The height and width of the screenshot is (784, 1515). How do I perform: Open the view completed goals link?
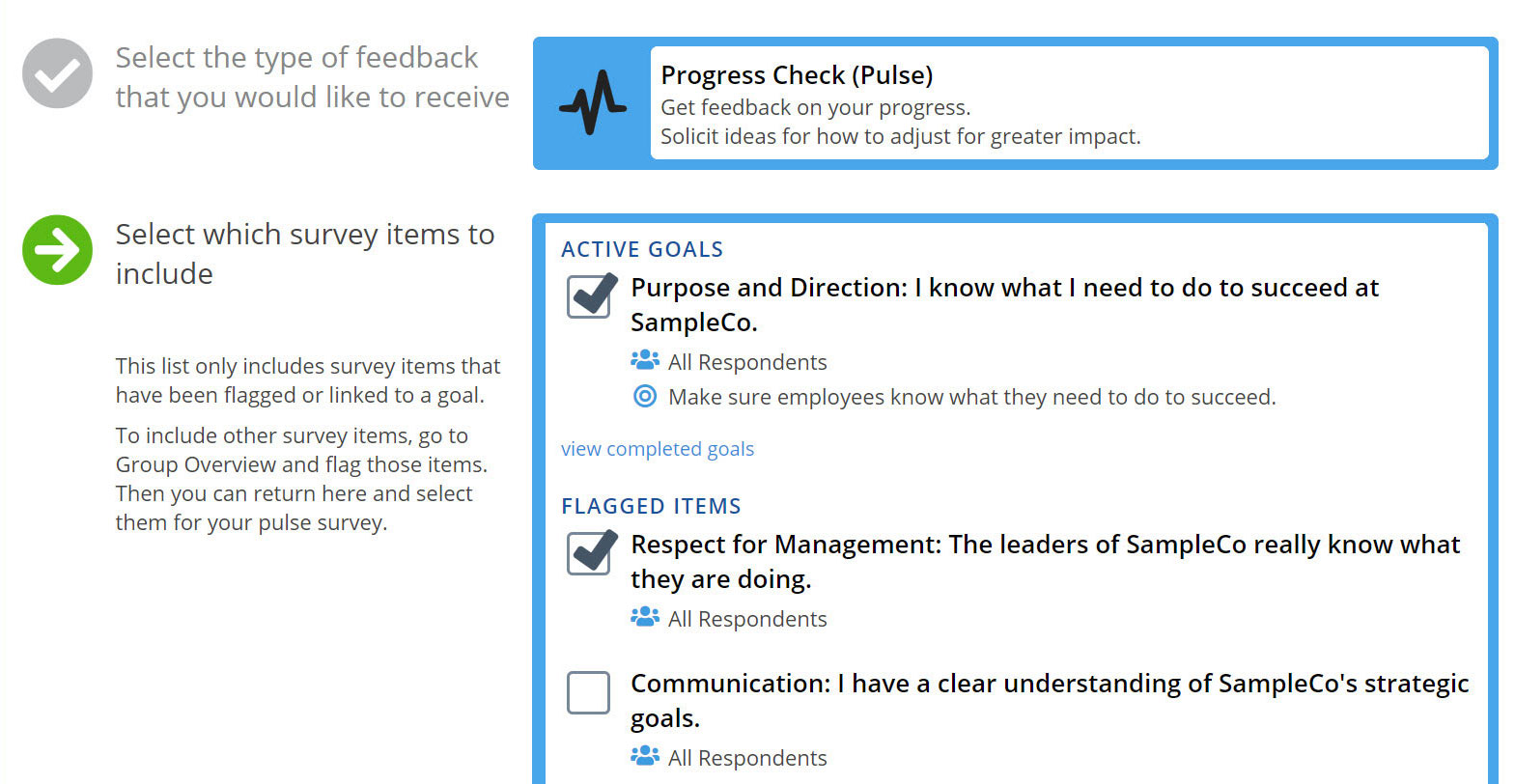[658, 448]
